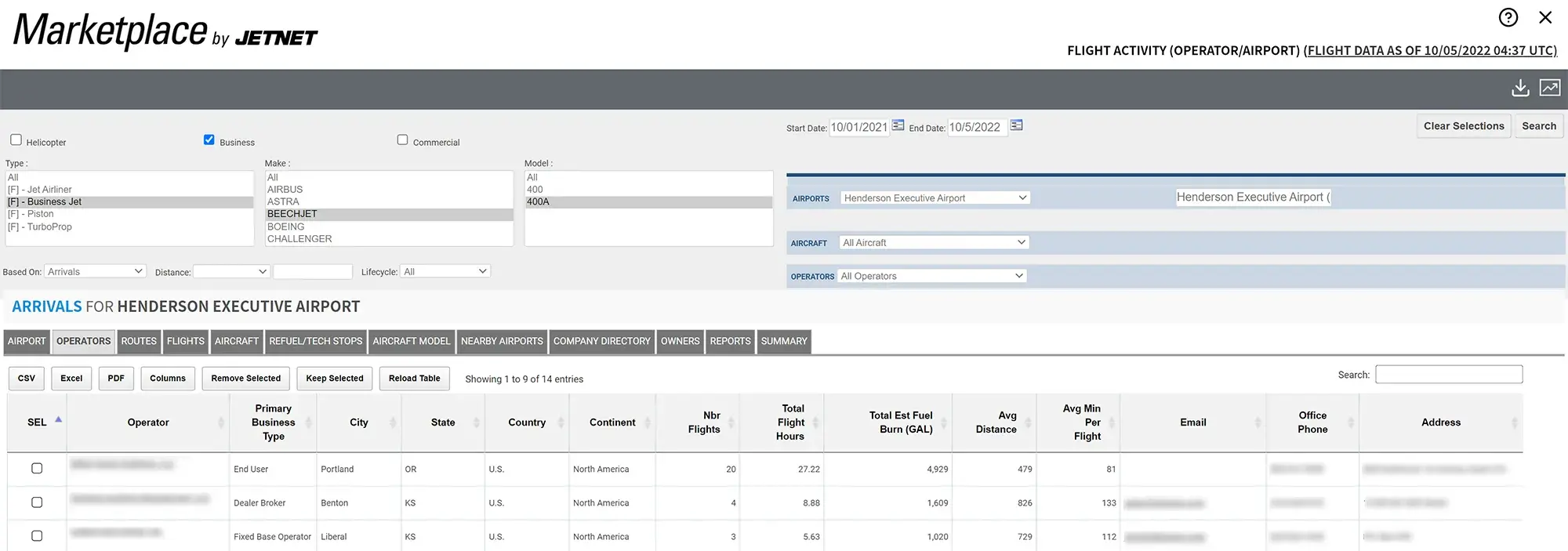Click sort icon in Avg Distance header
The height and width of the screenshot is (551, 1568).
pos(1028,422)
